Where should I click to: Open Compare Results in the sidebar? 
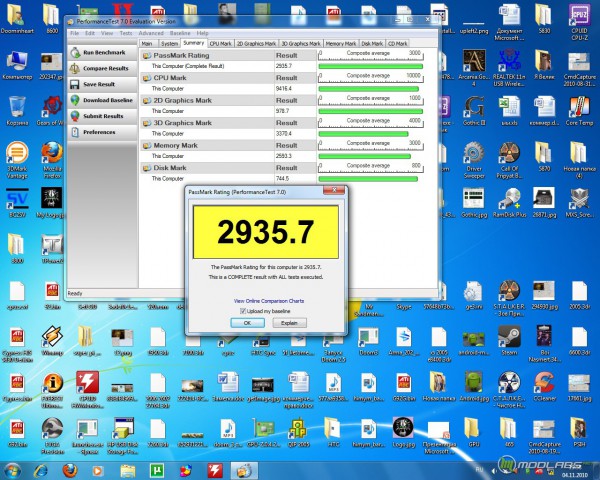102,69
